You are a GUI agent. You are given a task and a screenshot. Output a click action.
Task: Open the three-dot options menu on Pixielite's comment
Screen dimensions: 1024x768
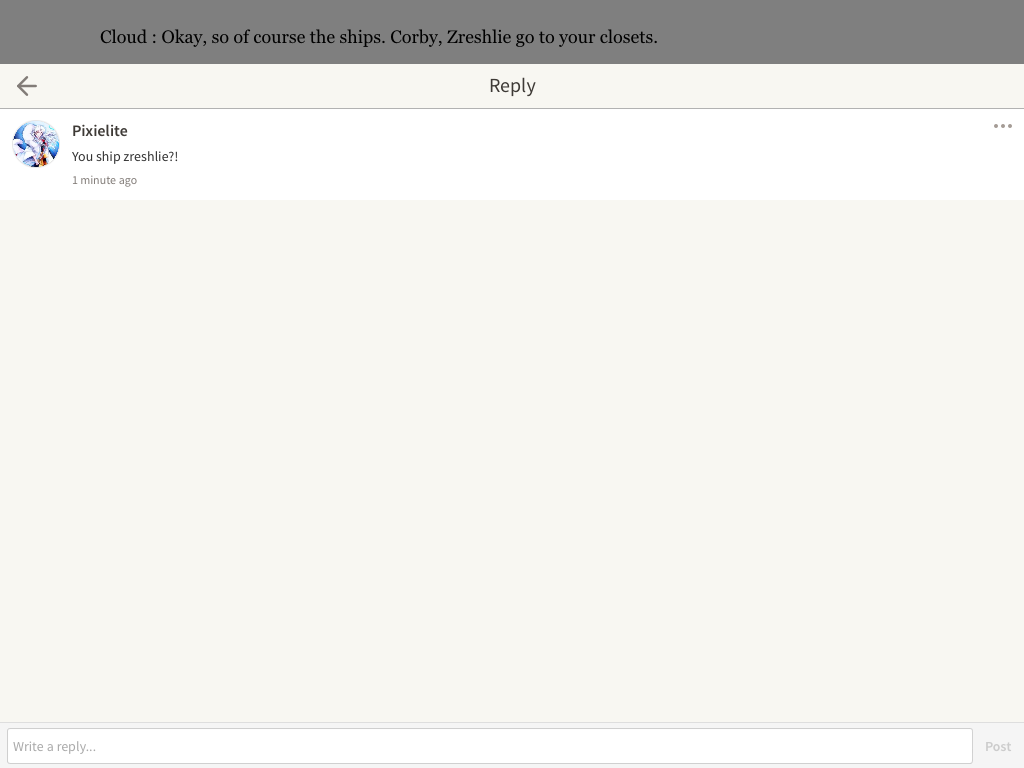(x=1002, y=126)
